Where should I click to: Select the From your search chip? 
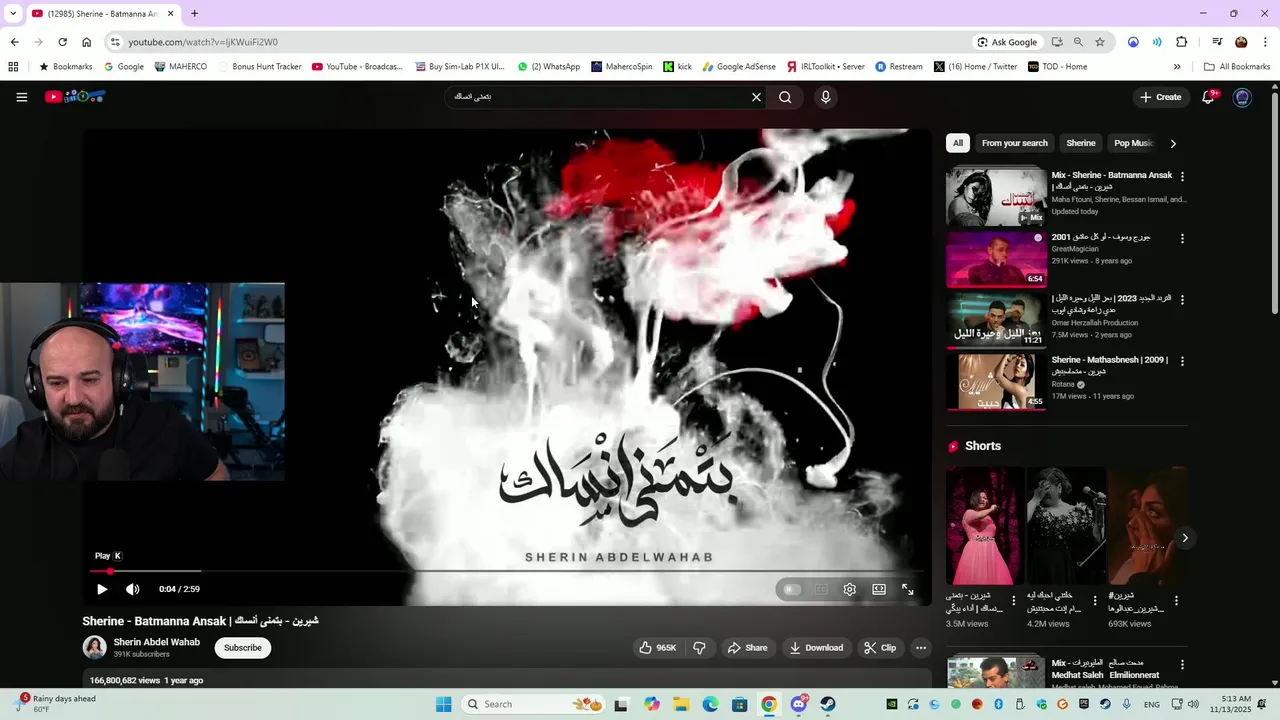[x=1015, y=143]
